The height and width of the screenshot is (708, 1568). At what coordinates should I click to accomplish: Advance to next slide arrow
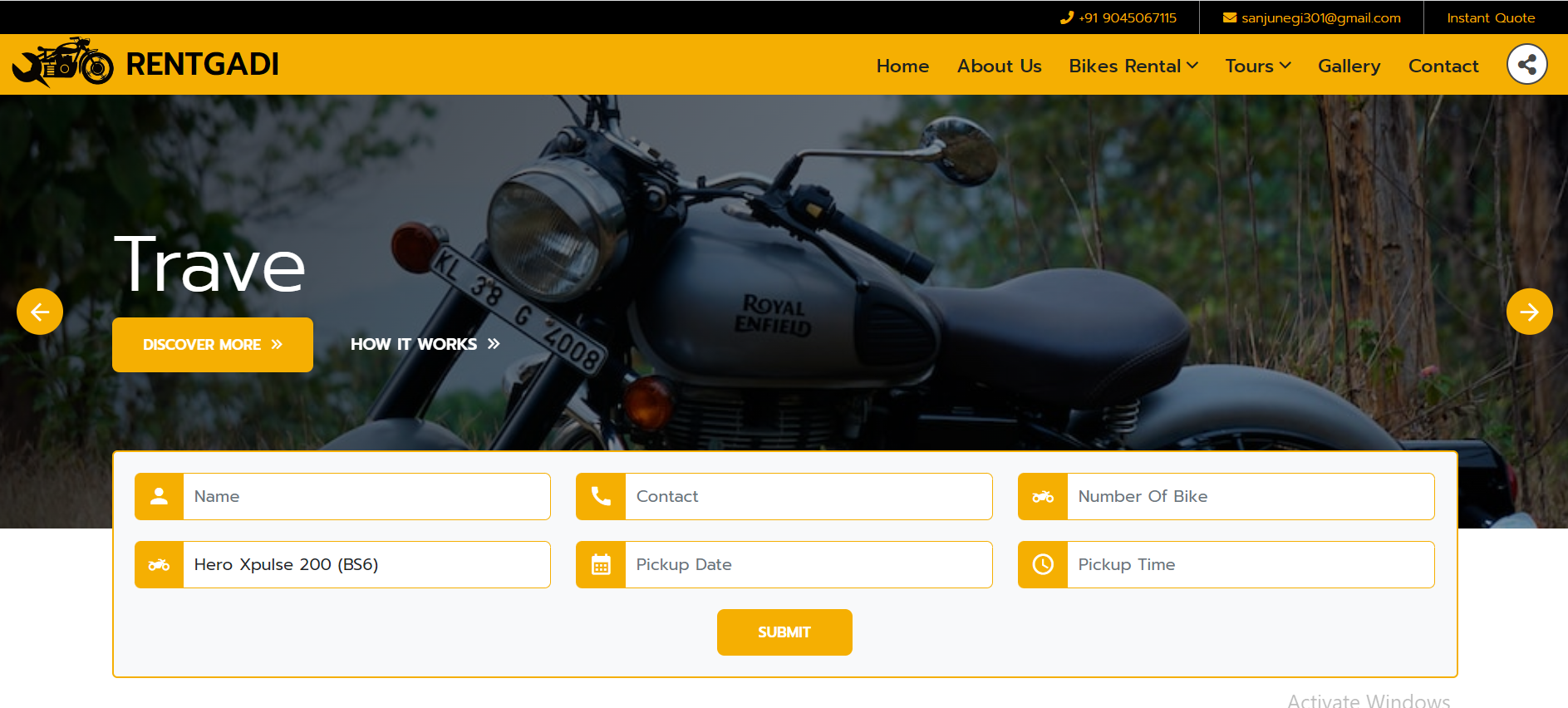(1530, 312)
